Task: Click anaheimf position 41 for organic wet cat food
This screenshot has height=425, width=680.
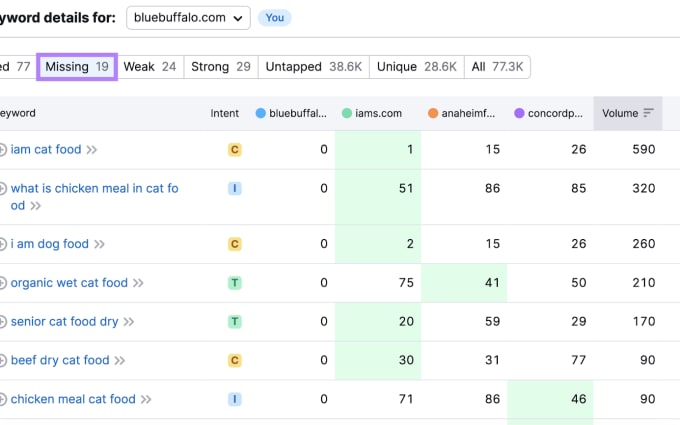Action: [x=492, y=283]
